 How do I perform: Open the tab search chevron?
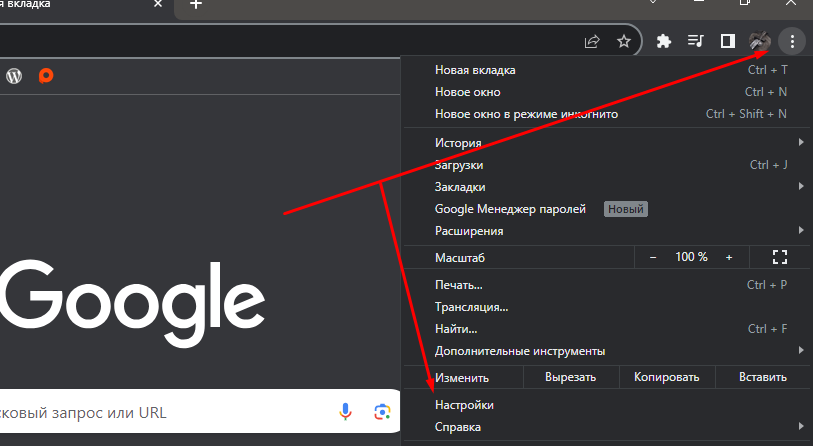(x=653, y=3)
